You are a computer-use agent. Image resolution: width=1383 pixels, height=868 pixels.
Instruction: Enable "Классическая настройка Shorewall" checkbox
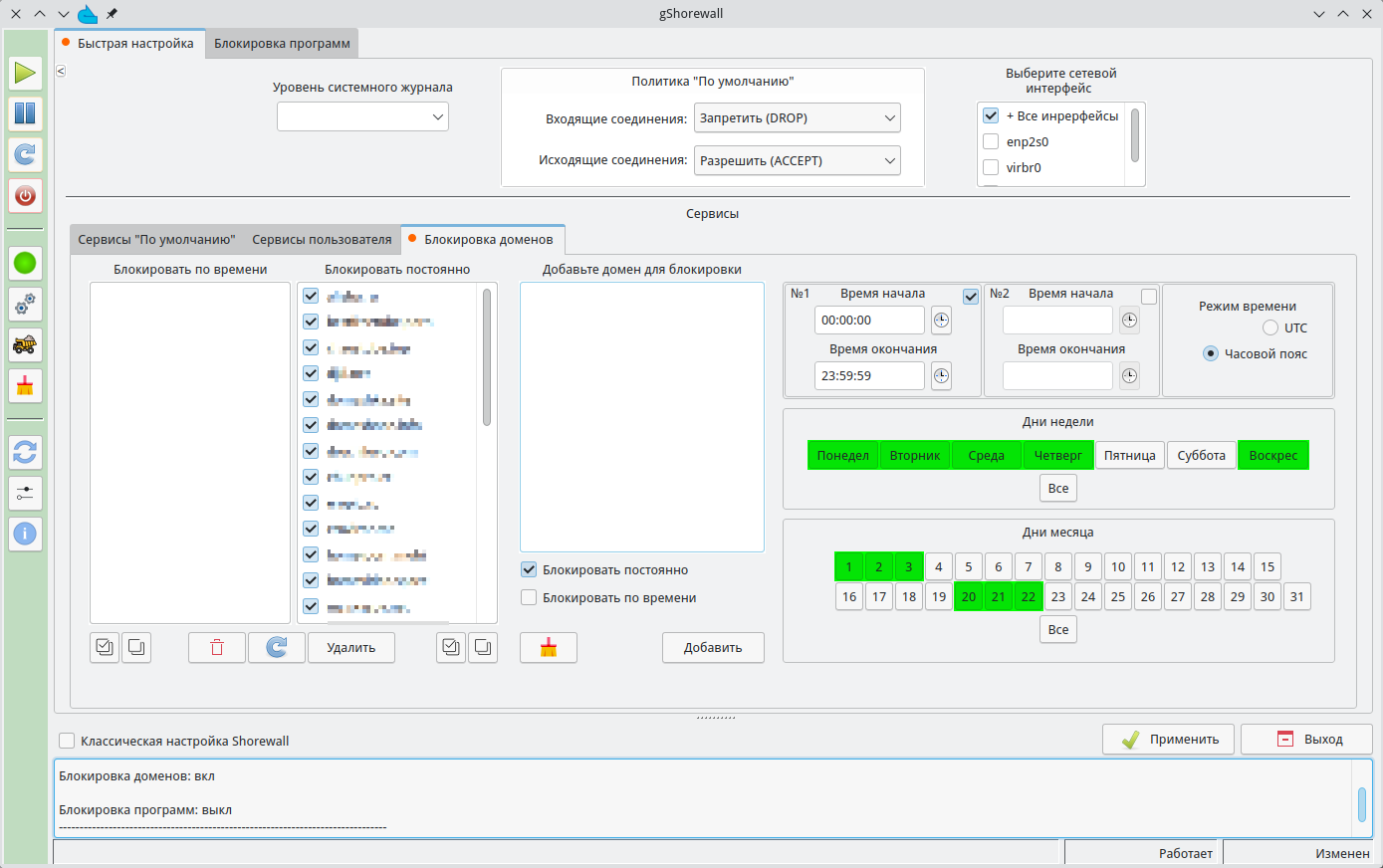click(67, 741)
